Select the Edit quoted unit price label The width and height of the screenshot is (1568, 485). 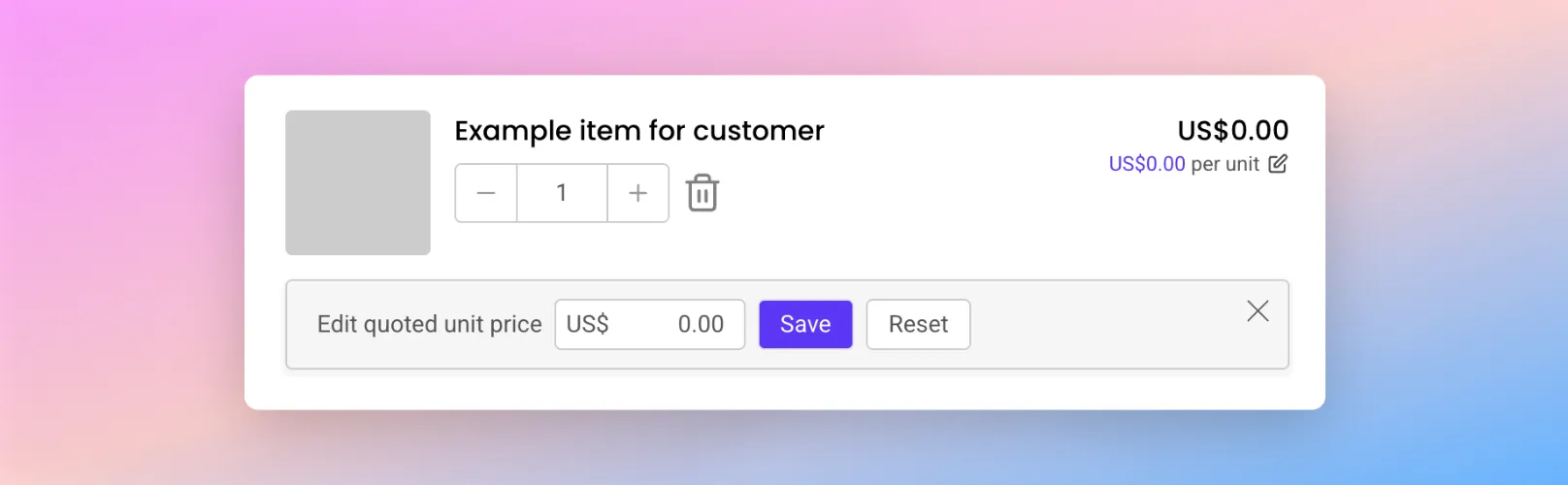429,324
